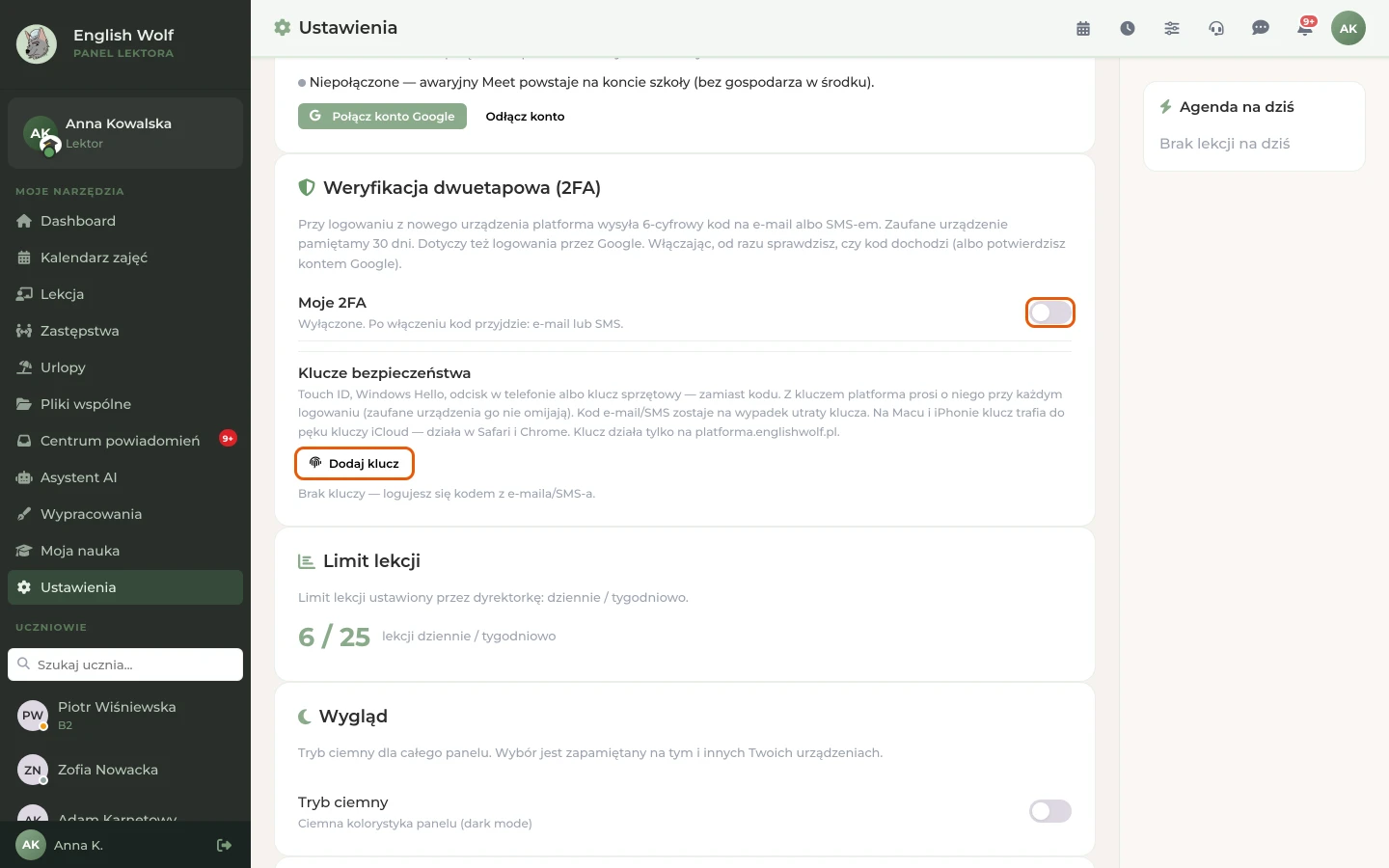The height and width of the screenshot is (868, 1389).
Task: Click the Dodaj klucz button
Action: [354, 463]
